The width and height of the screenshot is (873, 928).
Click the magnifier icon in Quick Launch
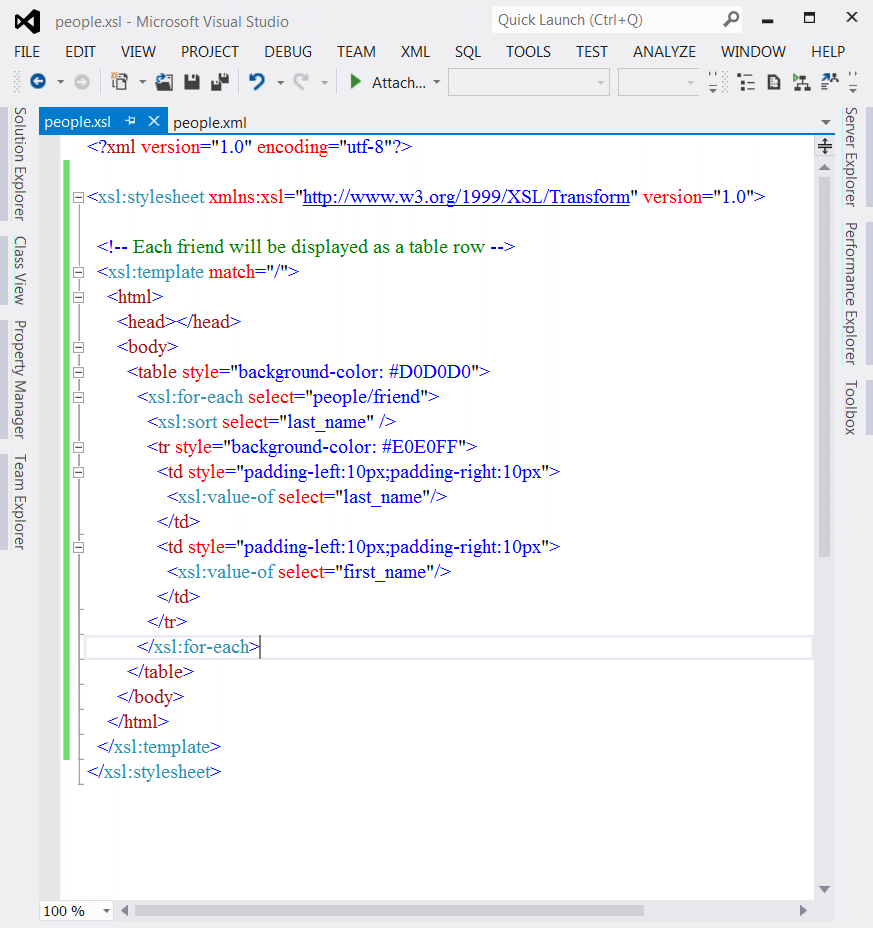(x=732, y=20)
